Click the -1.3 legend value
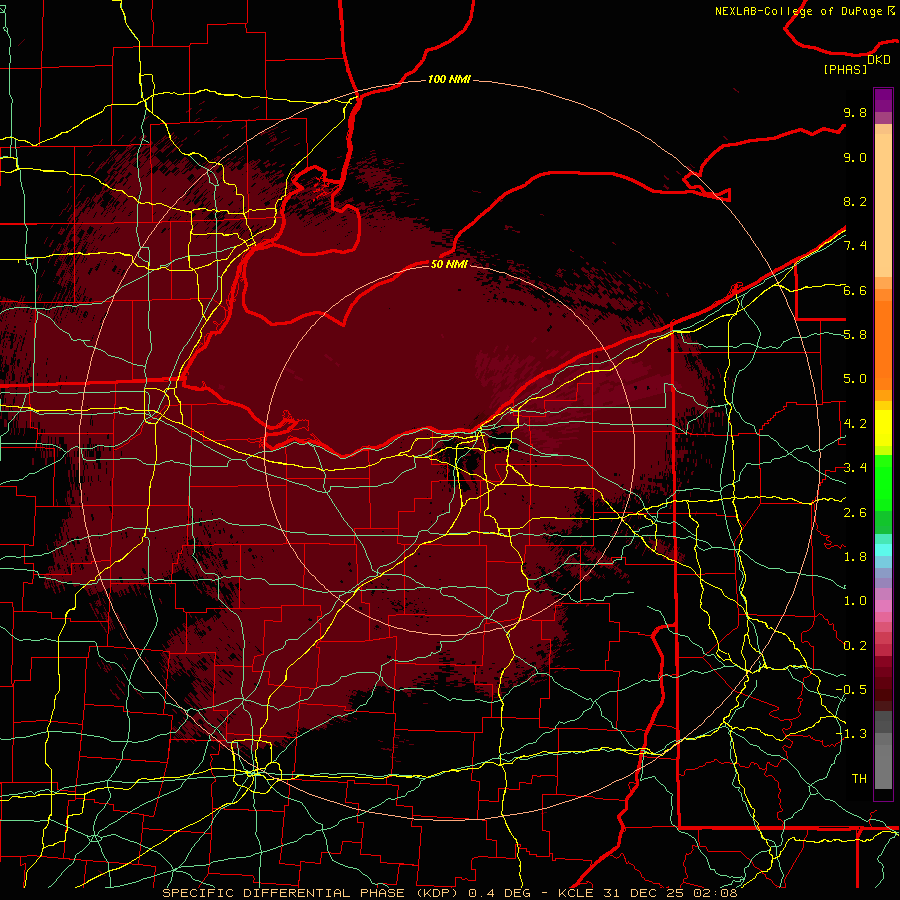The image size is (900, 900). [x=851, y=734]
